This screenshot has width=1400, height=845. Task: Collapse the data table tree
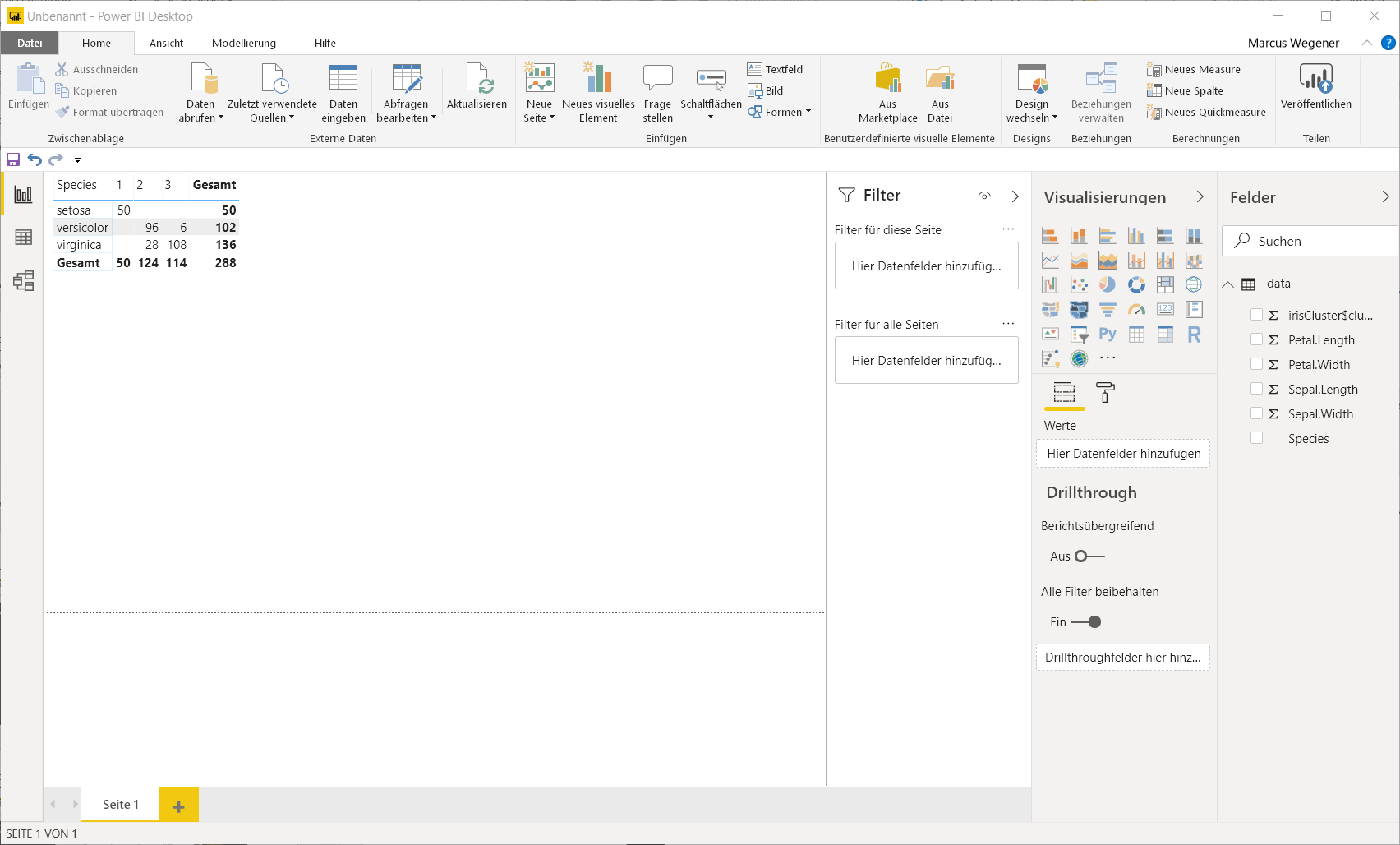click(1227, 284)
